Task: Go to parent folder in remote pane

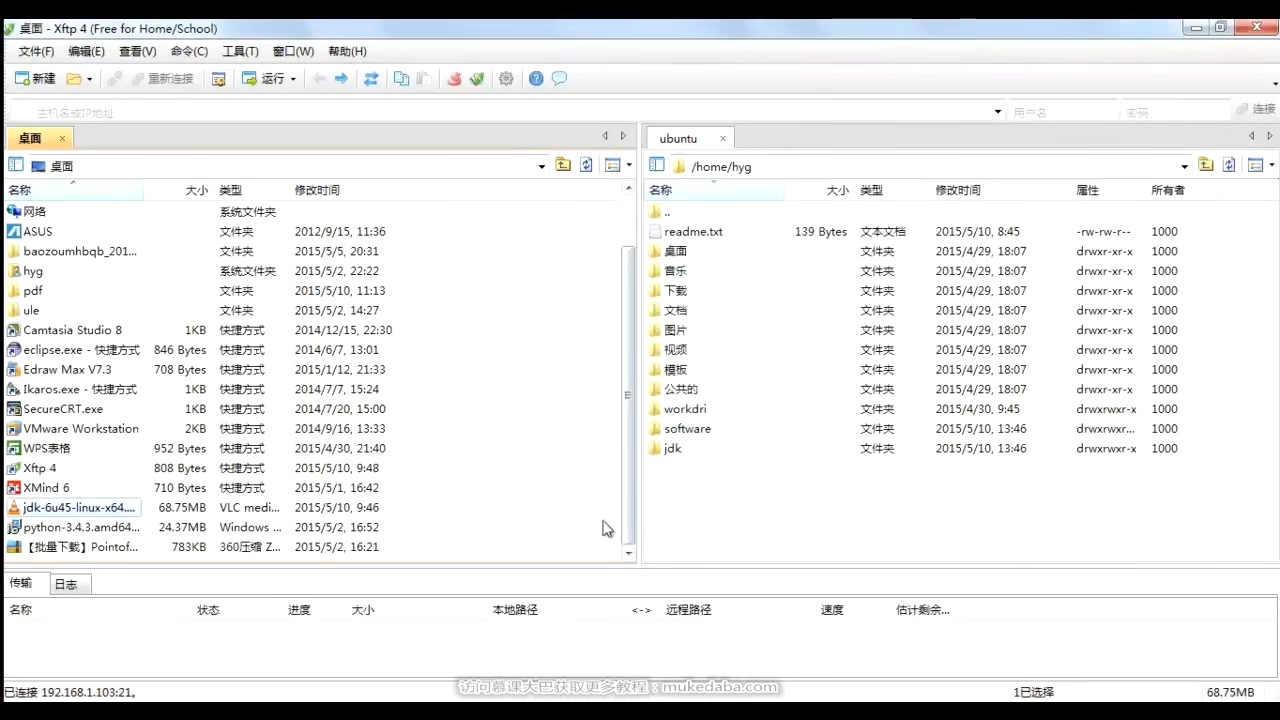Action: pyautogui.click(x=1206, y=165)
